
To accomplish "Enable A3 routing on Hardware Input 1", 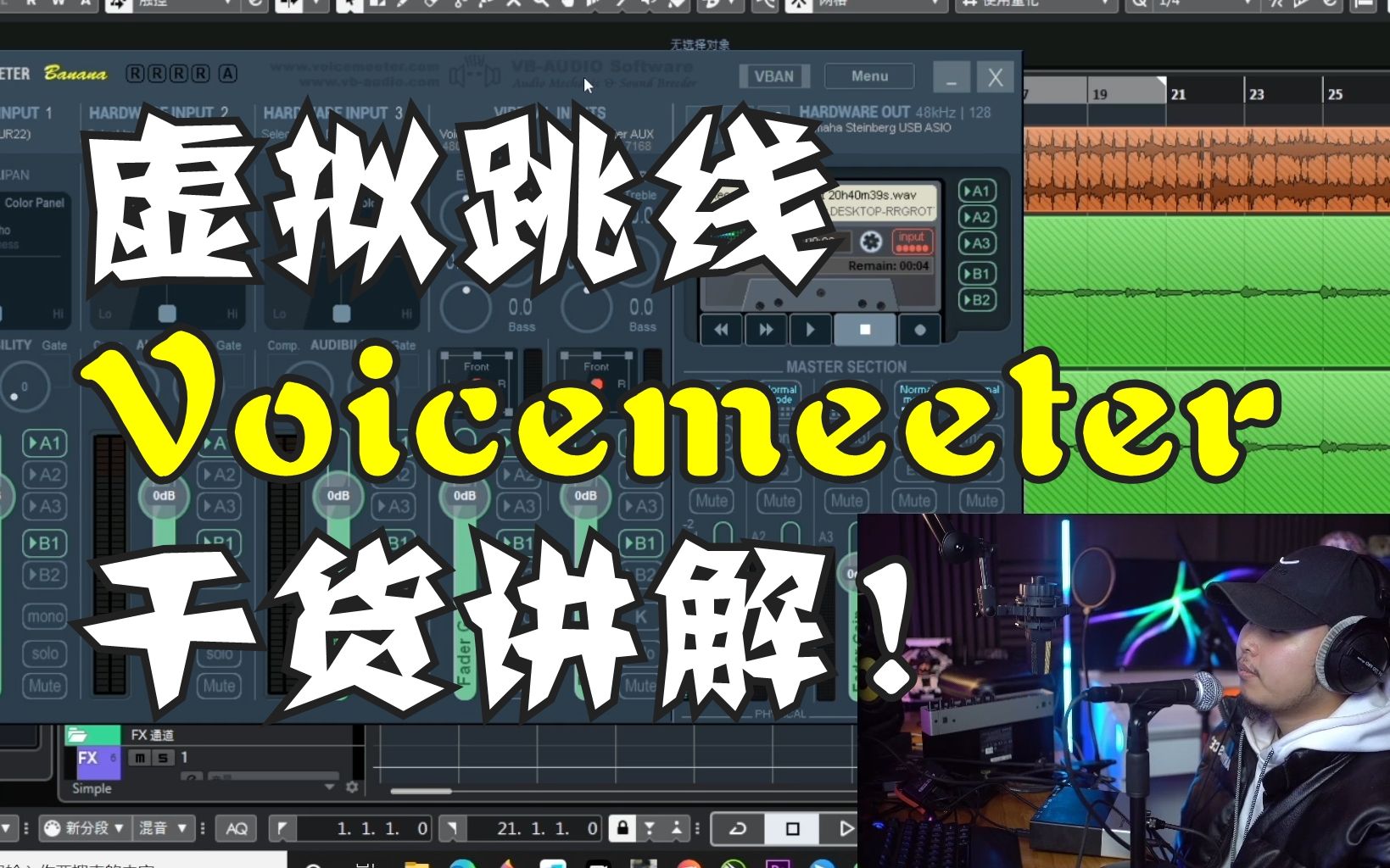I will pos(45,507).
